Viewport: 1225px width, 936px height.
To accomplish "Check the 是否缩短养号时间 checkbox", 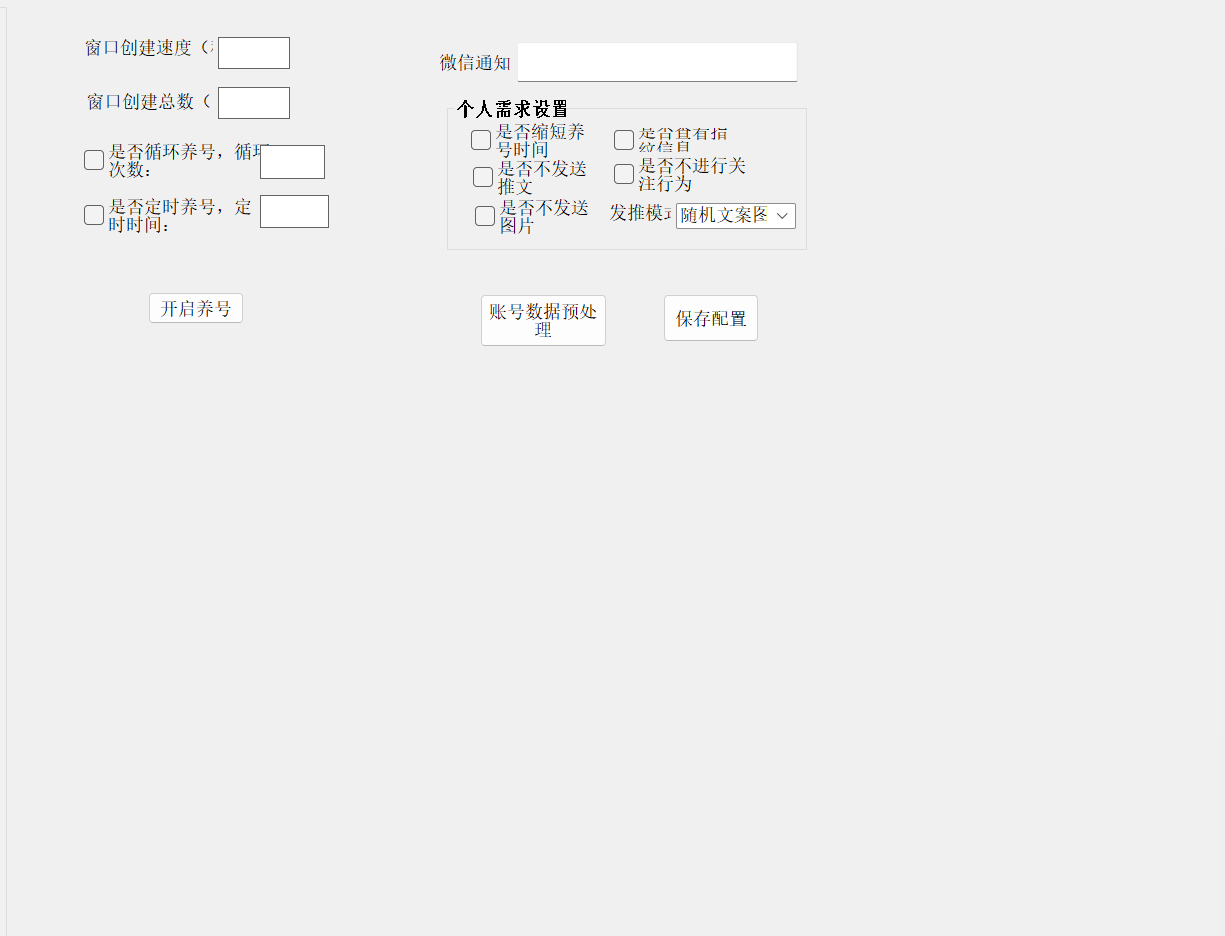I will pyautogui.click(x=481, y=140).
